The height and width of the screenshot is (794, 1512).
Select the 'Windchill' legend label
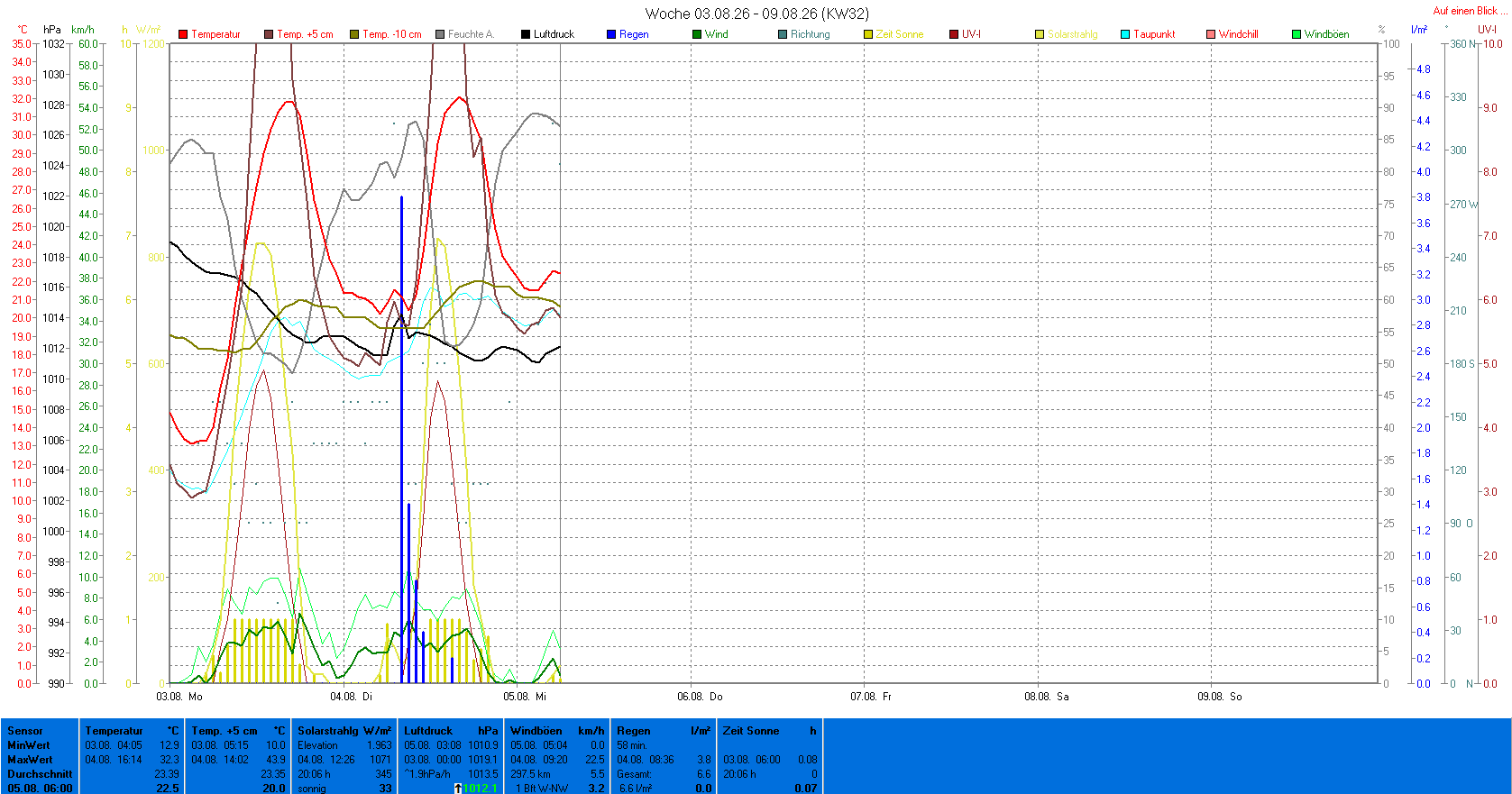click(1239, 34)
